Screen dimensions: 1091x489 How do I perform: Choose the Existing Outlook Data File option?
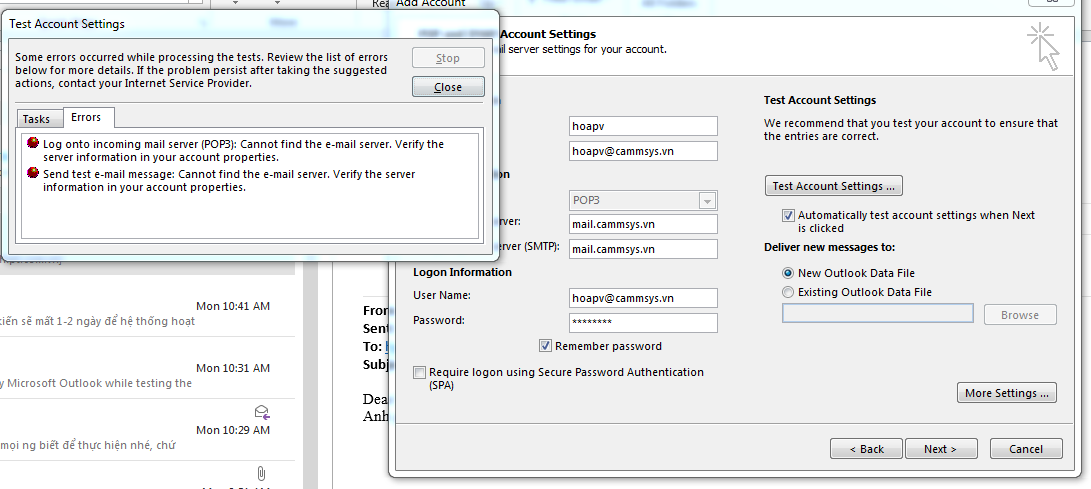(788, 292)
